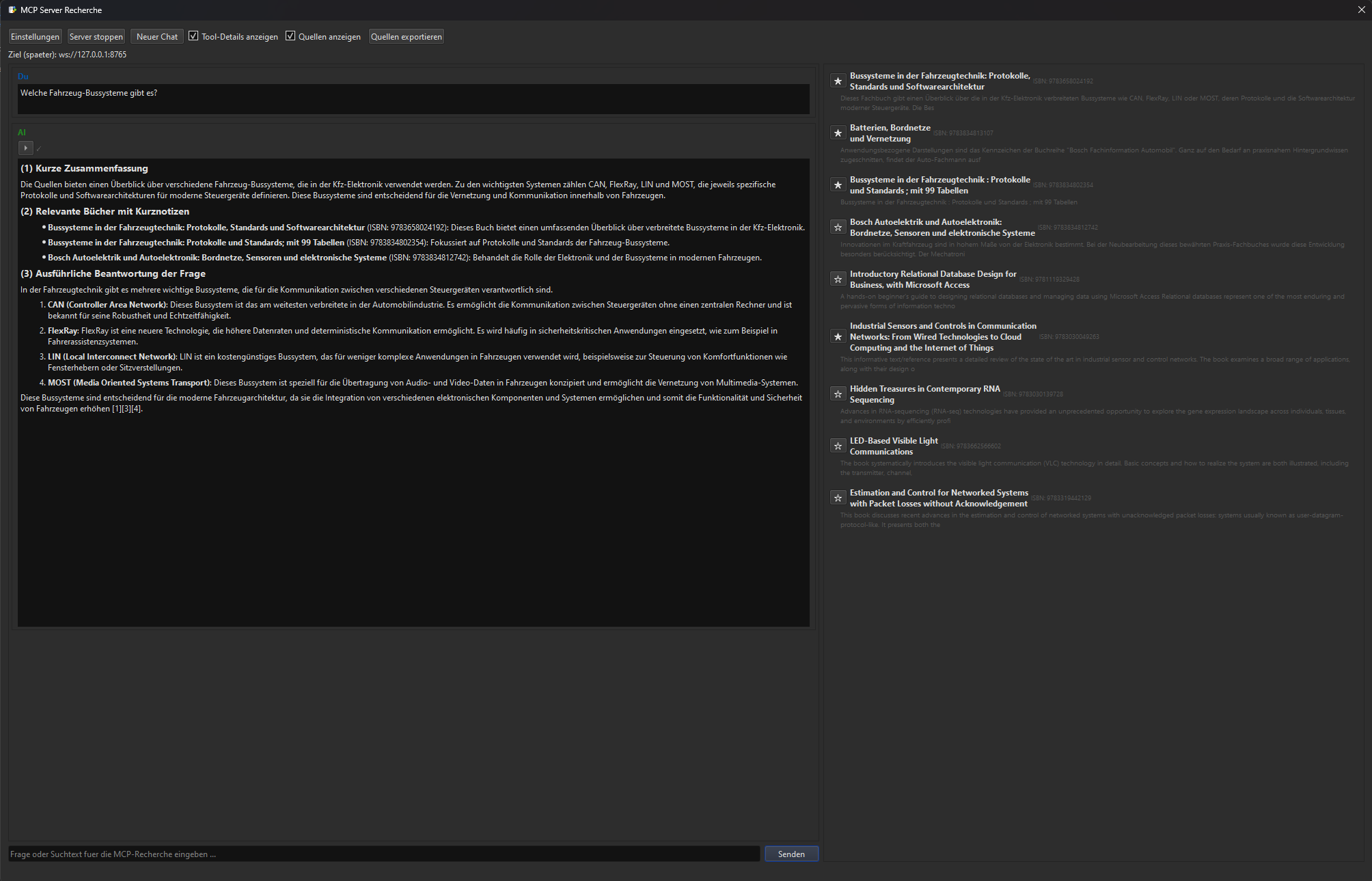Star the Industrial Sensors and Controls source
This screenshot has height=881, width=1372.
[838, 337]
